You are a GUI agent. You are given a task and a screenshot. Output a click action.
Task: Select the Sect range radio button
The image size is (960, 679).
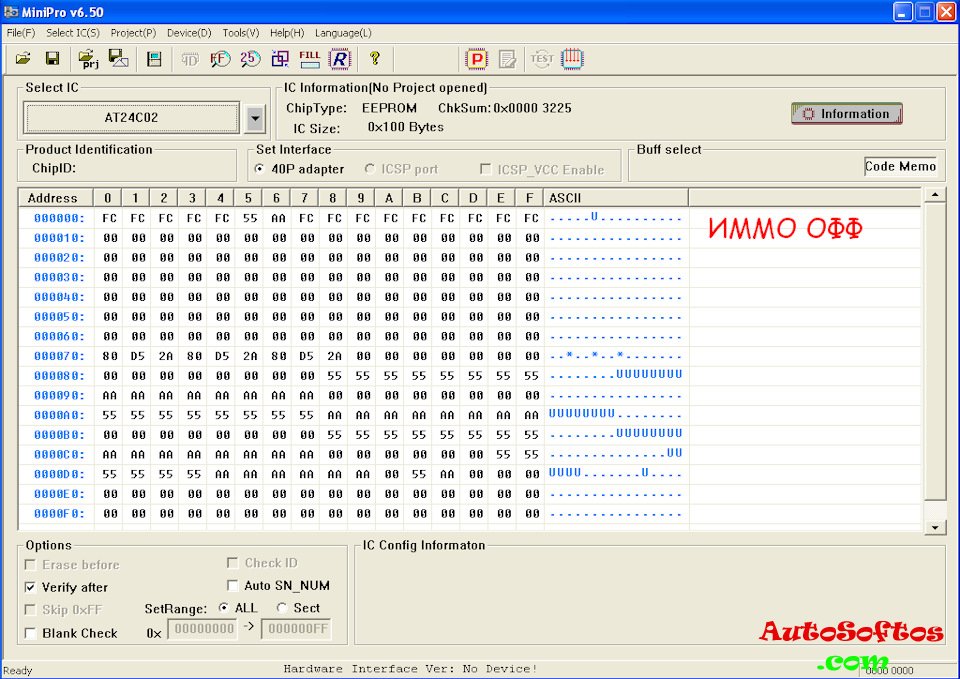click(282, 608)
